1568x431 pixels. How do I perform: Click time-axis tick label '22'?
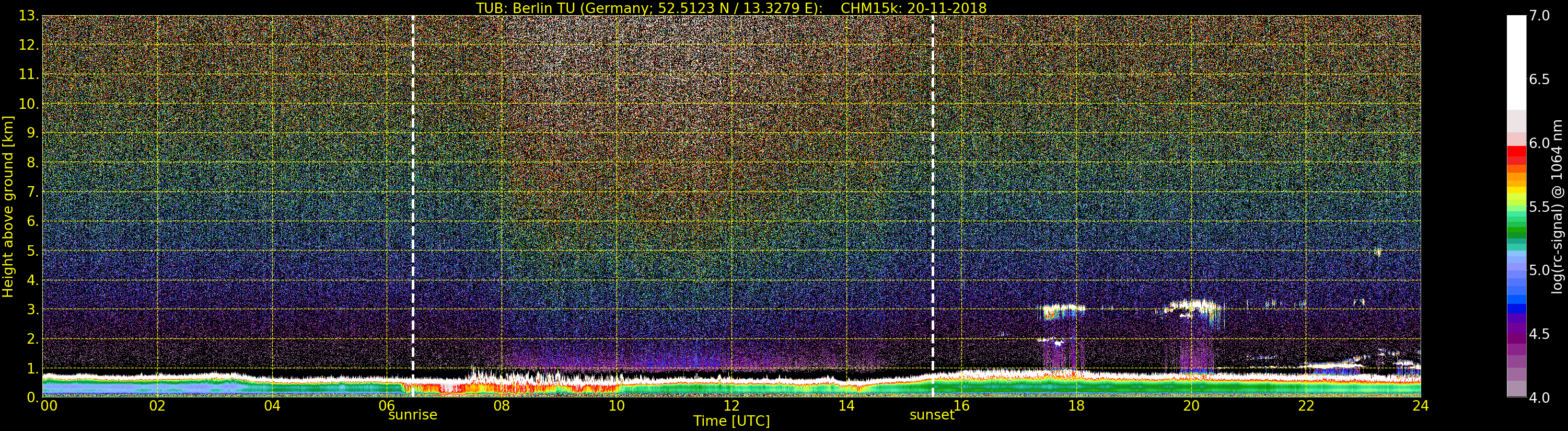[1306, 406]
